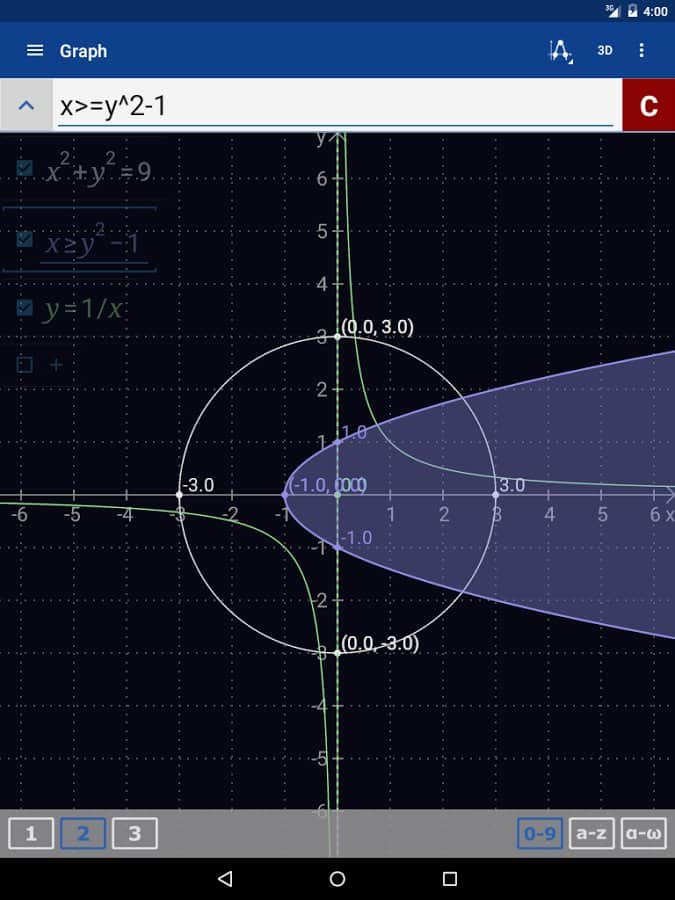Screen dimensions: 675x900
Task: Switch to 0-9 numeric keyboard
Action: pyautogui.click(x=540, y=833)
